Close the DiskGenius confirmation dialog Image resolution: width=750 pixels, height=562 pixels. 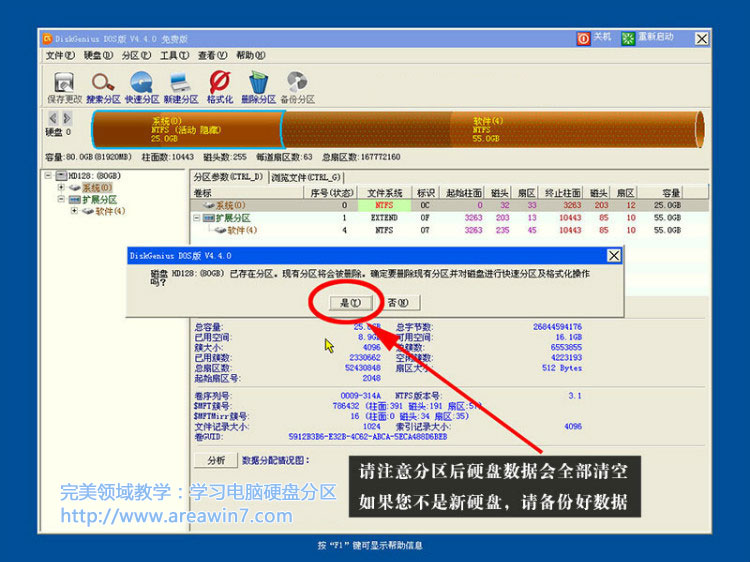pyautogui.click(x=614, y=256)
